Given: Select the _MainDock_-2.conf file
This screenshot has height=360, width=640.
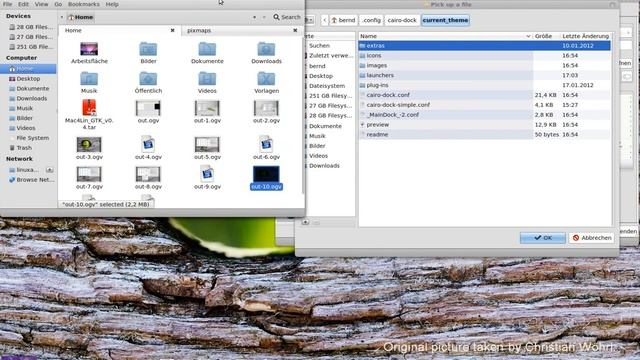Looking at the screenshot, I should click(484, 115).
